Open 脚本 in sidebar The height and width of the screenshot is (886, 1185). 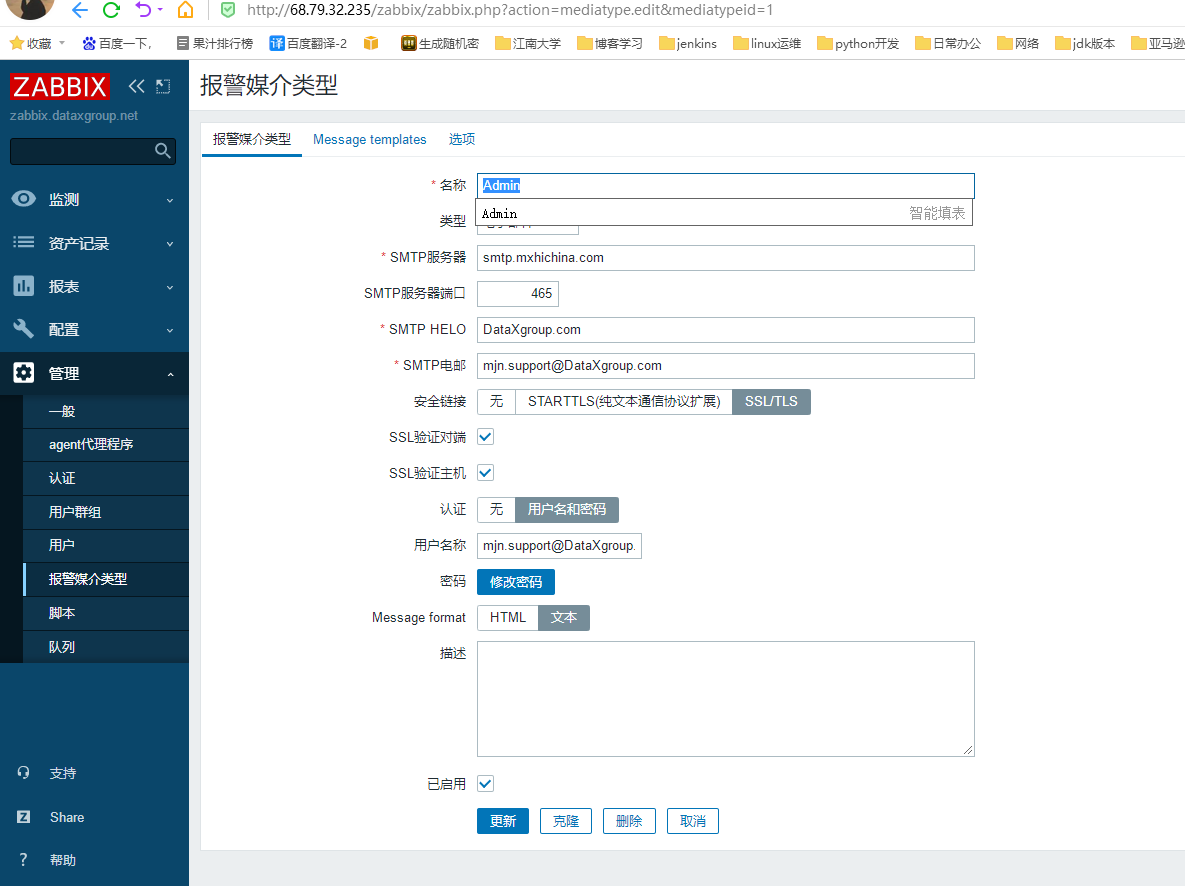[x=106, y=613]
